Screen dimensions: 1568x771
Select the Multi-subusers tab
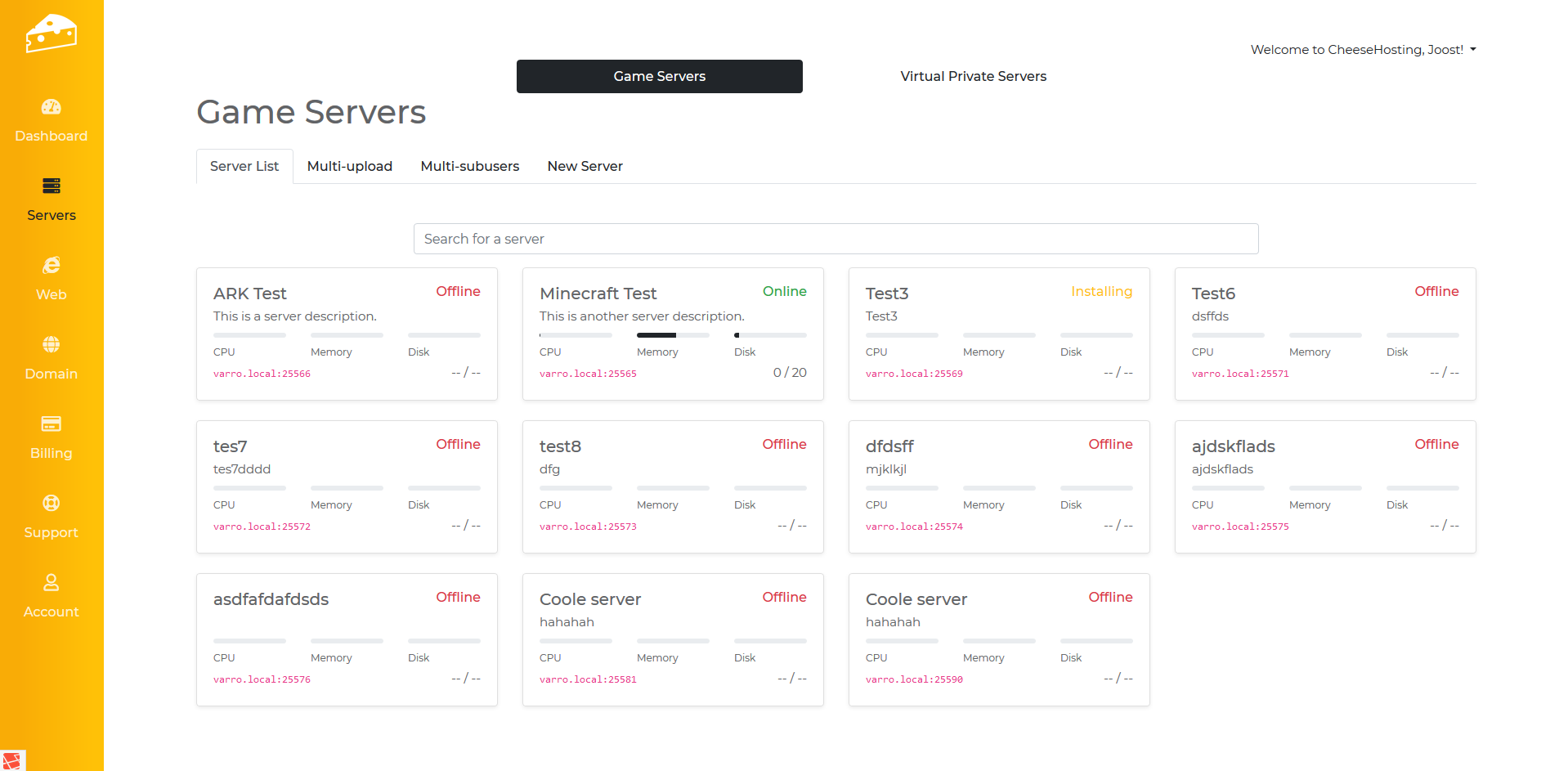pos(469,166)
